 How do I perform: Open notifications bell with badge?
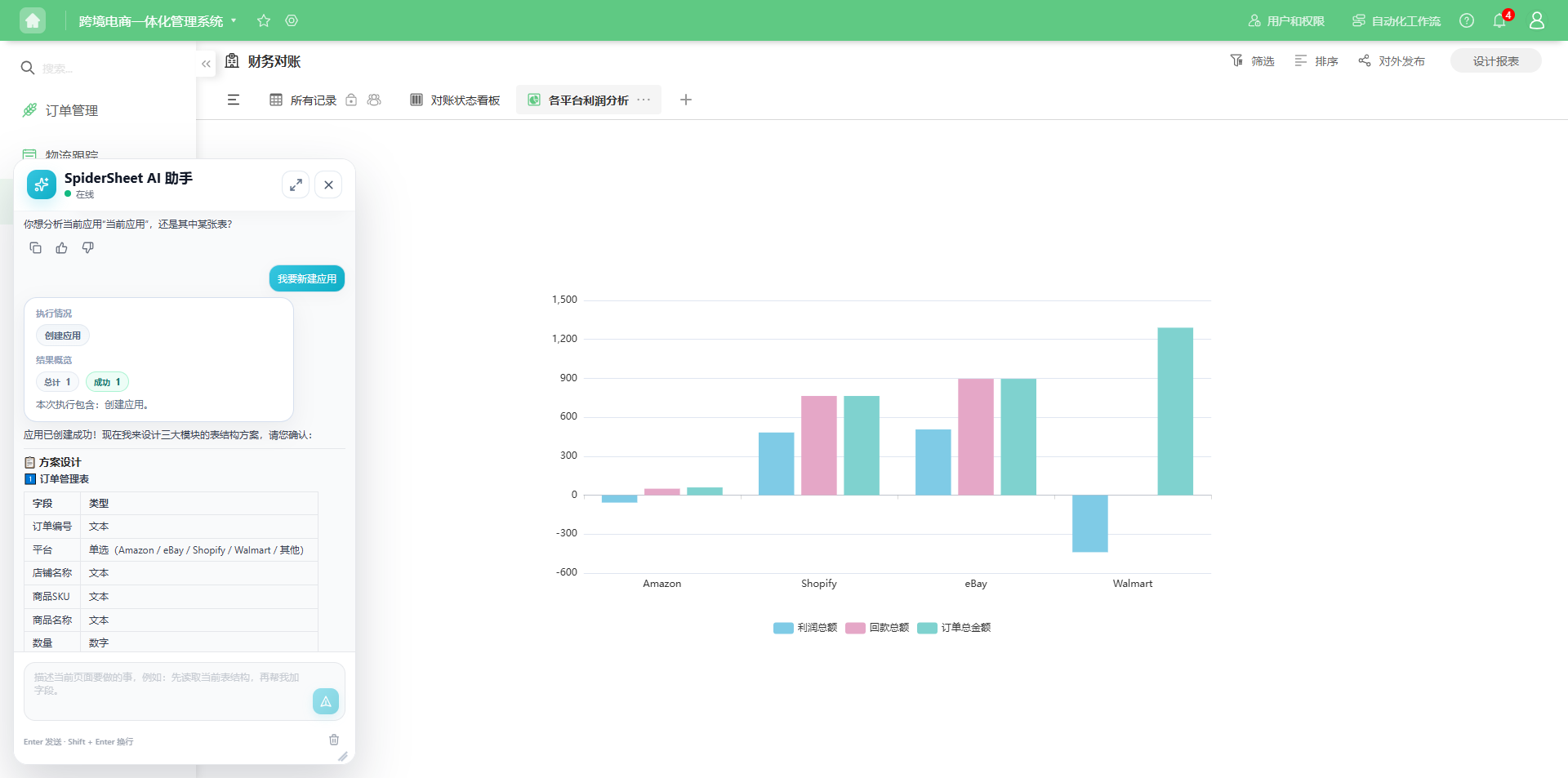[x=1500, y=20]
